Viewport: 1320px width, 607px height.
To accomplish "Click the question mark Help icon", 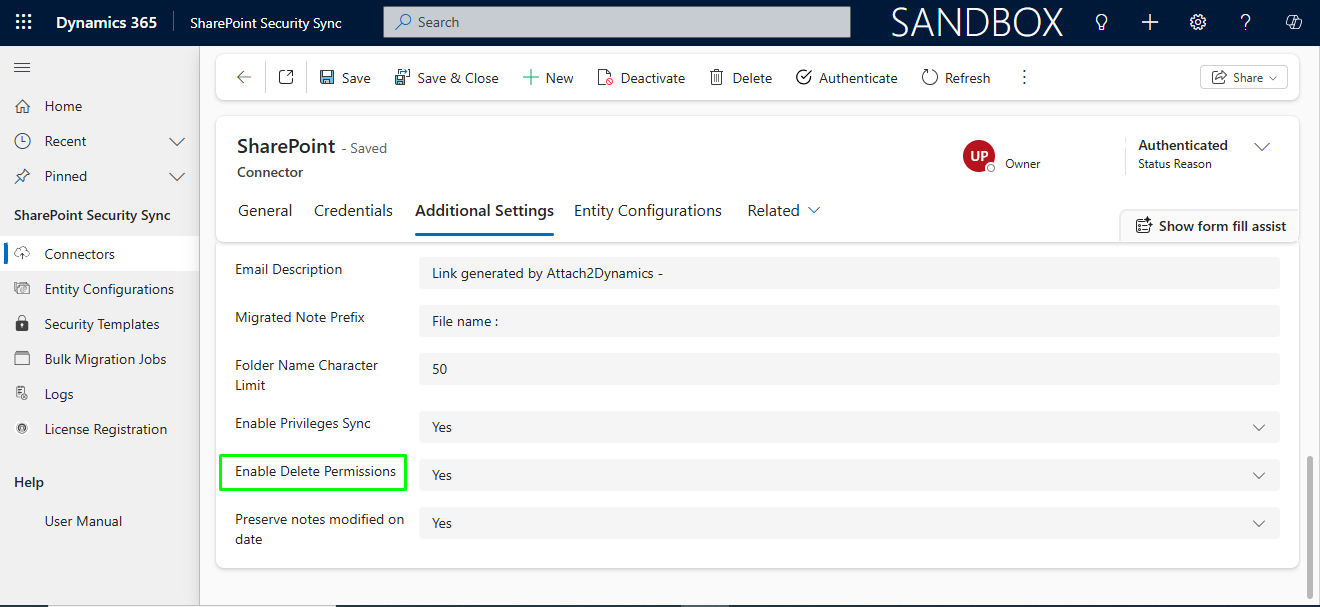I will pos(1245,22).
